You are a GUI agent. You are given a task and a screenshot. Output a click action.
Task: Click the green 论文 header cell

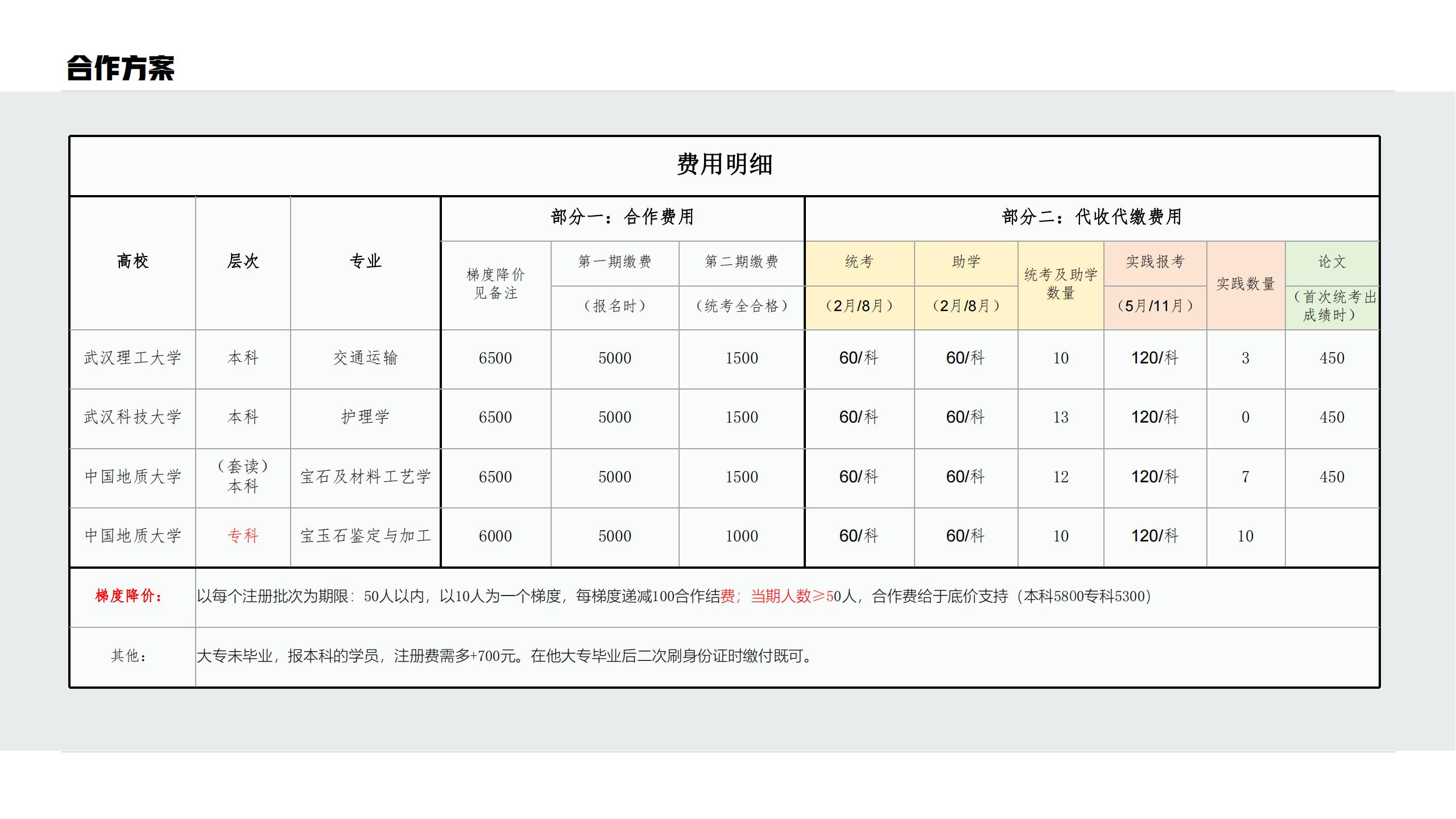pyautogui.click(x=1332, y=262)
